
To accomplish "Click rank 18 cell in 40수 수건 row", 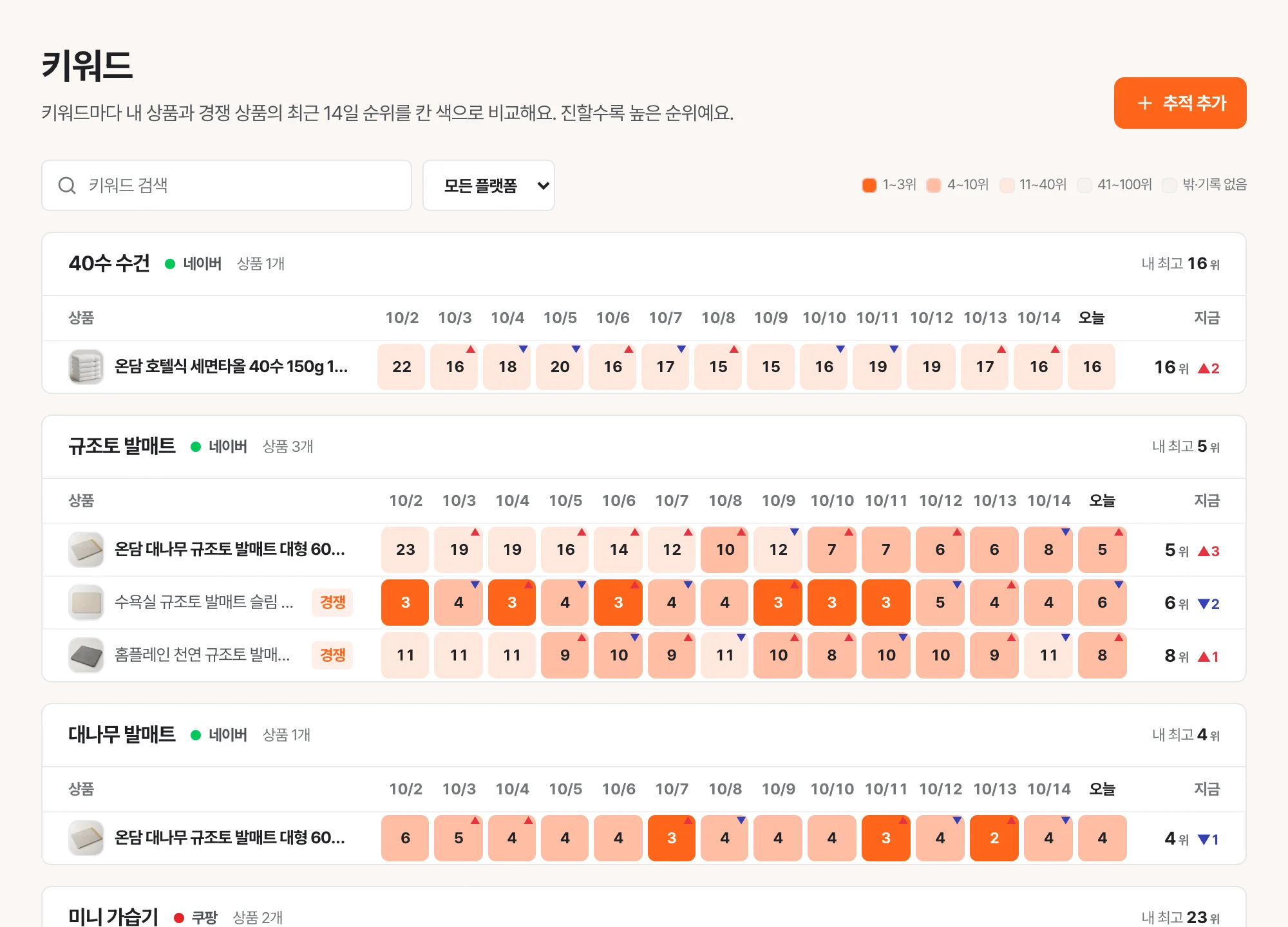I will tap(507, 367).
